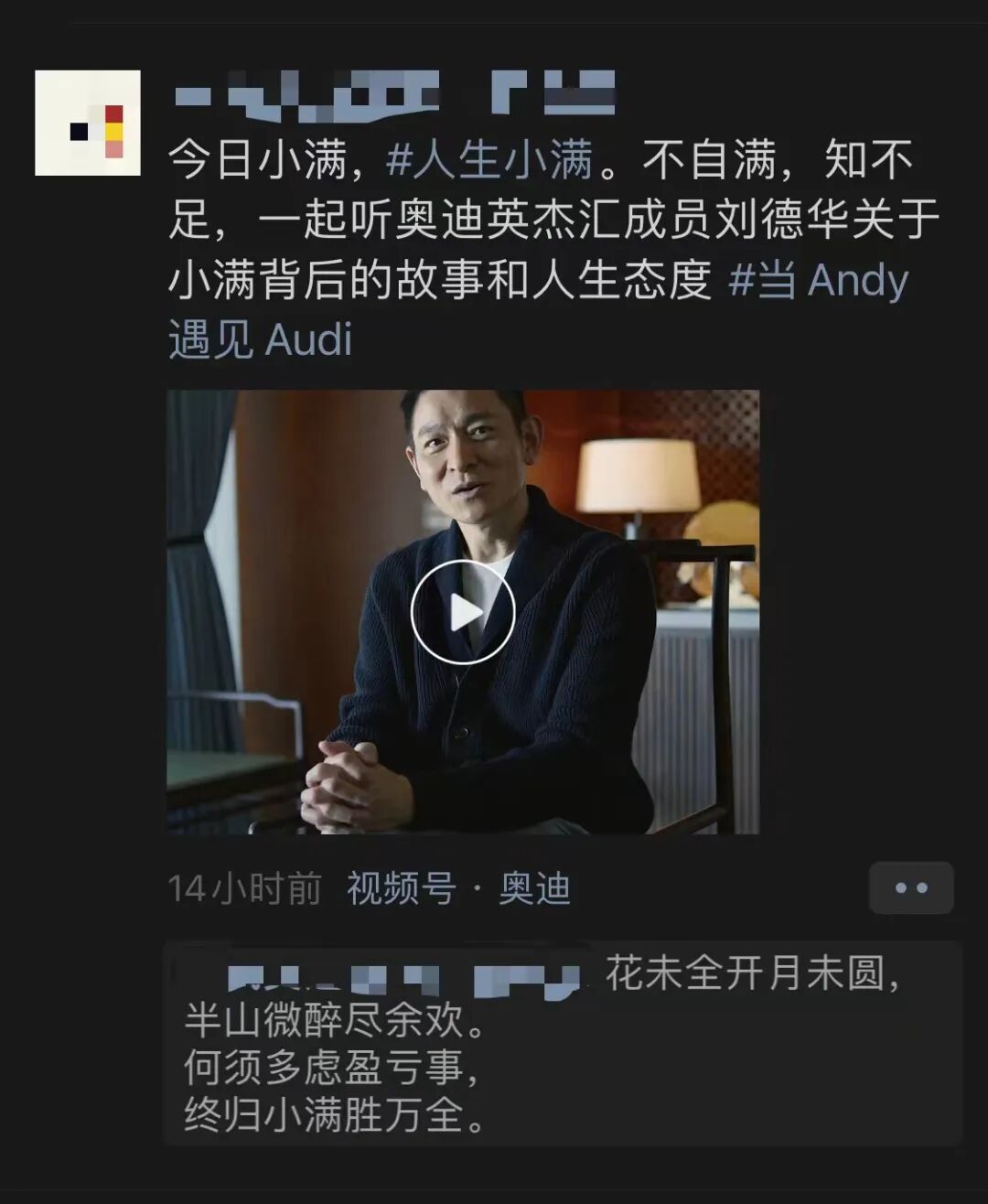Tap the poster's pixelated avatar

click(88, 123)
